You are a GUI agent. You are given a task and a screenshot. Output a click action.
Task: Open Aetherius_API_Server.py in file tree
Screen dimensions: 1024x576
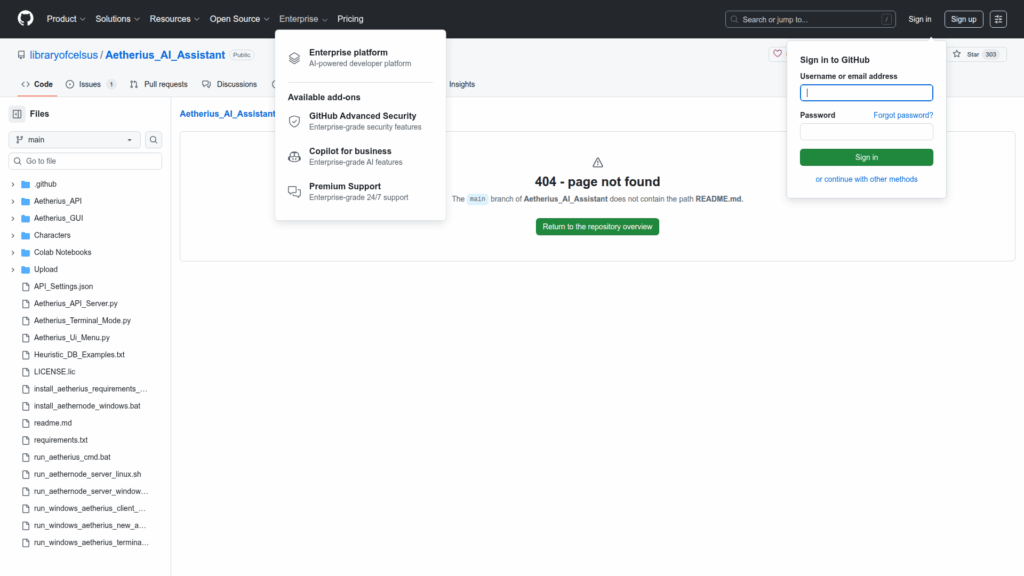[x=76, y=304]
